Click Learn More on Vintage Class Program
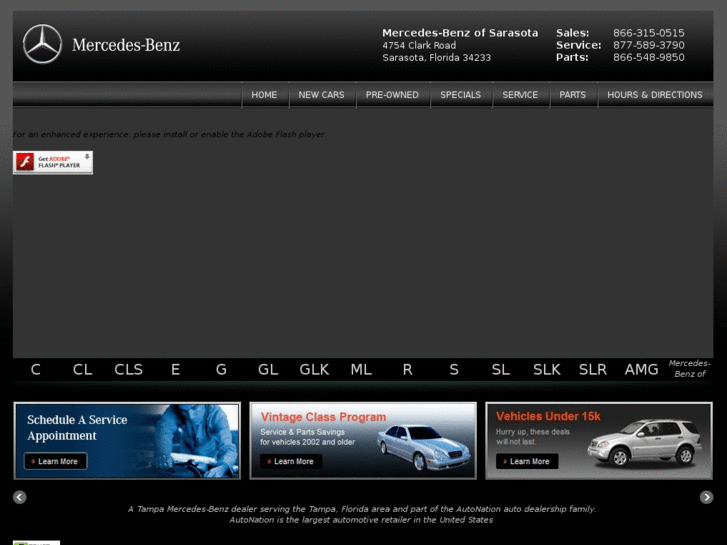 pos(291,462)
